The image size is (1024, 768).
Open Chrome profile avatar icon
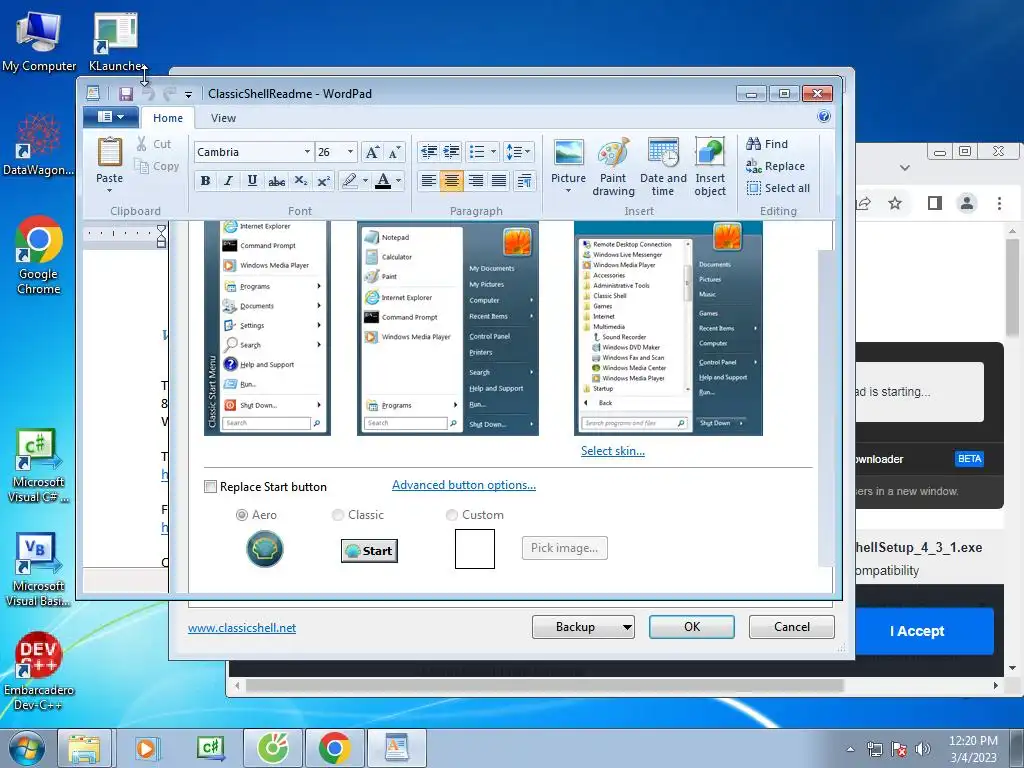click(967, 203)
